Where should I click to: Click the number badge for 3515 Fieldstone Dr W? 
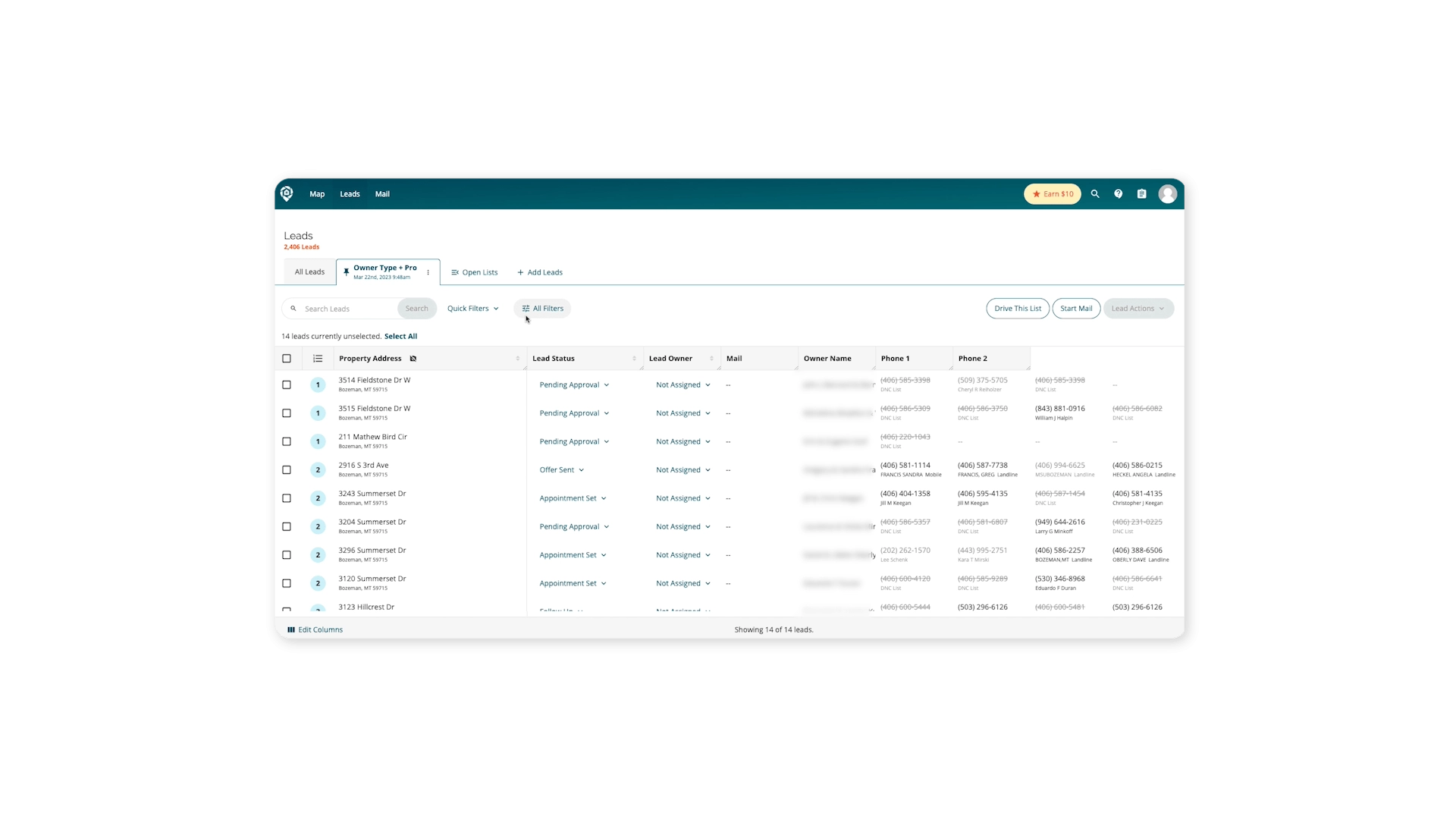318,413
